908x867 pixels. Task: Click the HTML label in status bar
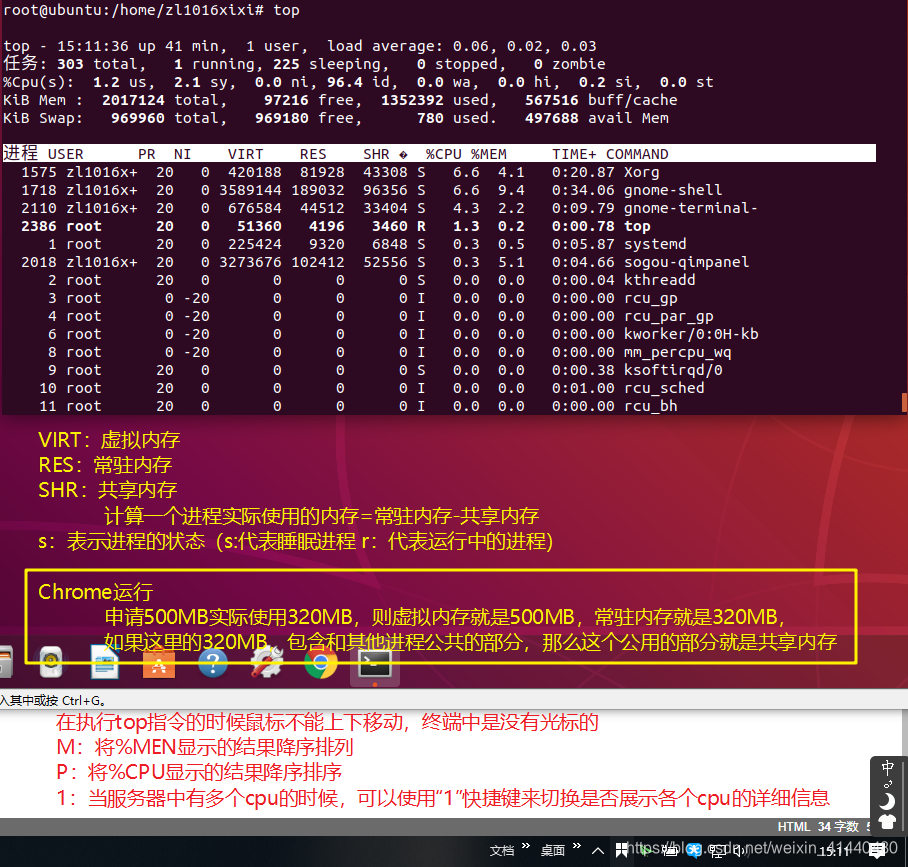pos(795,827)
